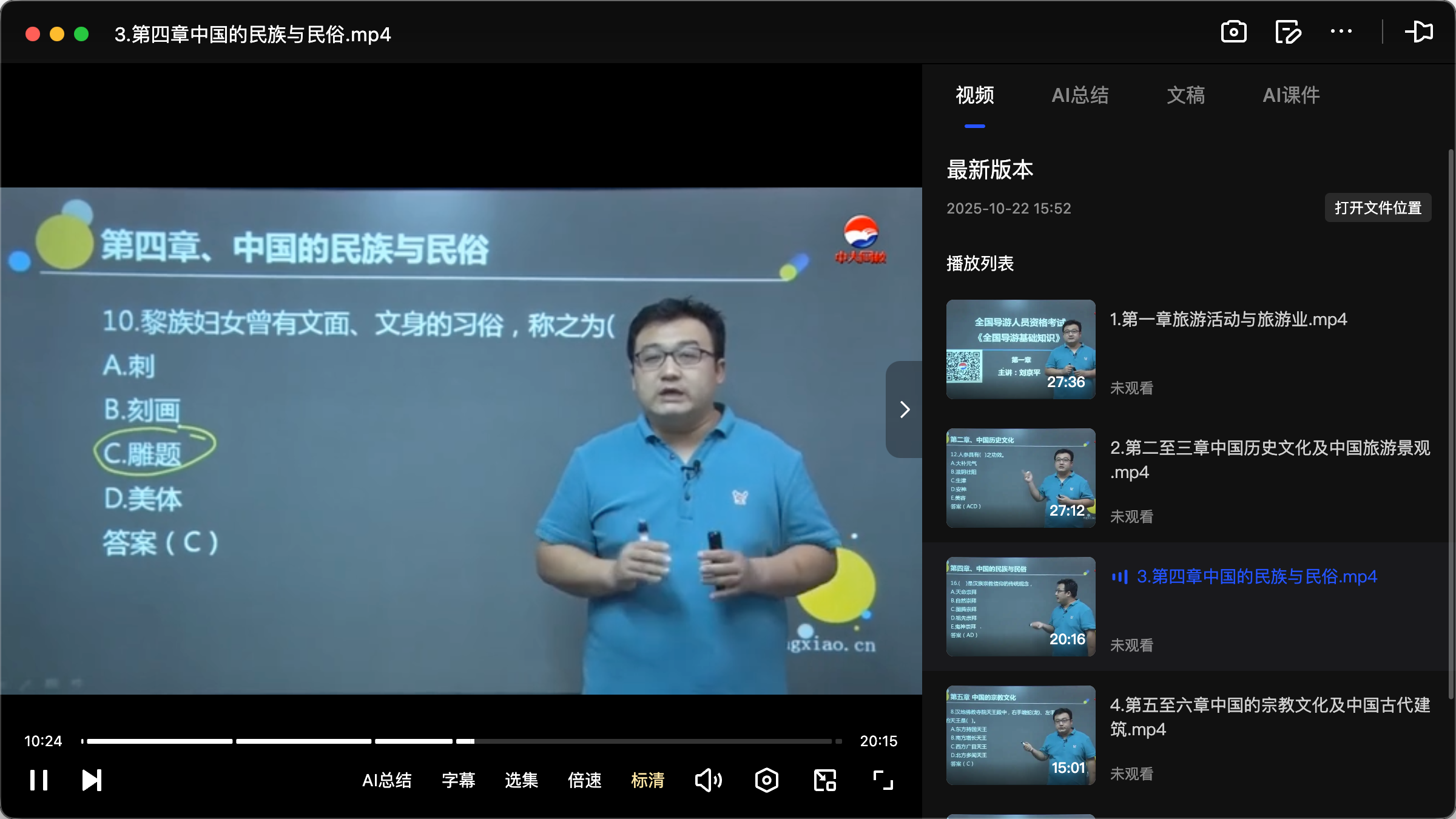Pause the video playback

(38, 781)
